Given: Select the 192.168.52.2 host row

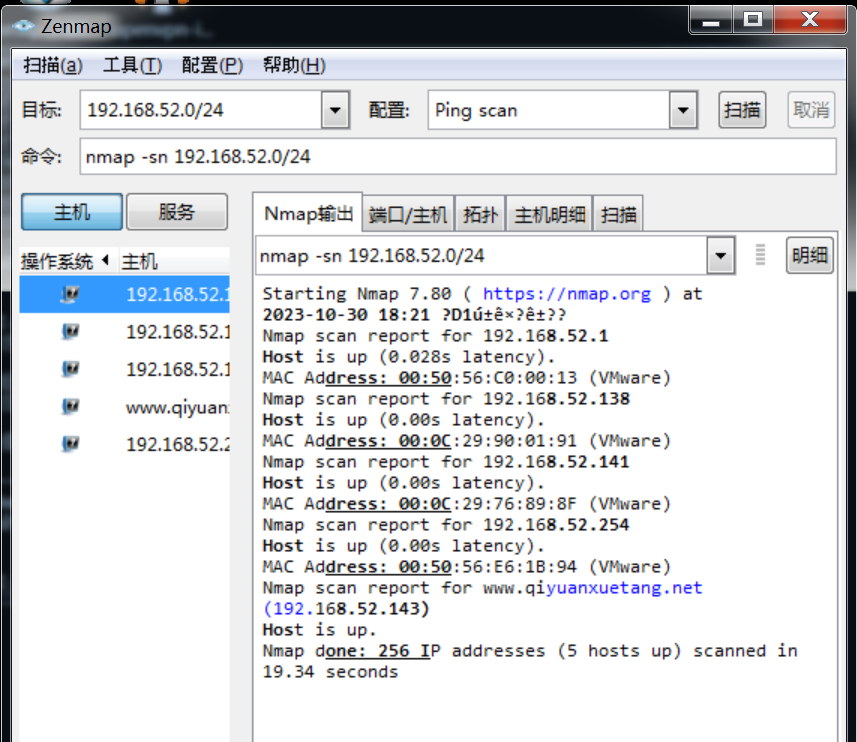Looking at the screenshot, I should pyautogui.click(x=125, y=444).
